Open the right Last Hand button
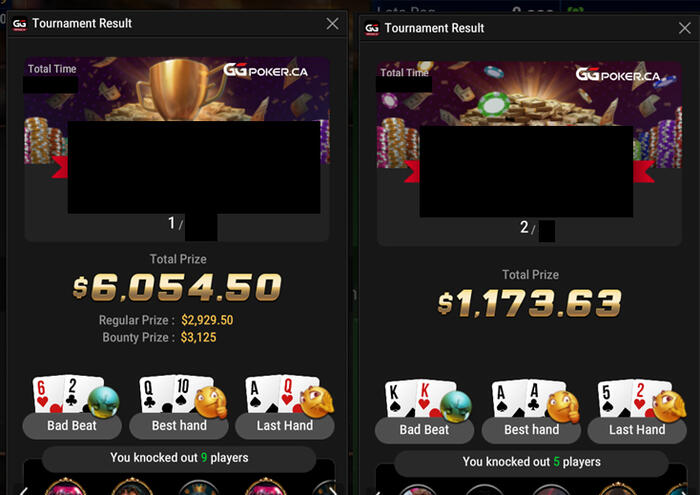 pos(637,430)
